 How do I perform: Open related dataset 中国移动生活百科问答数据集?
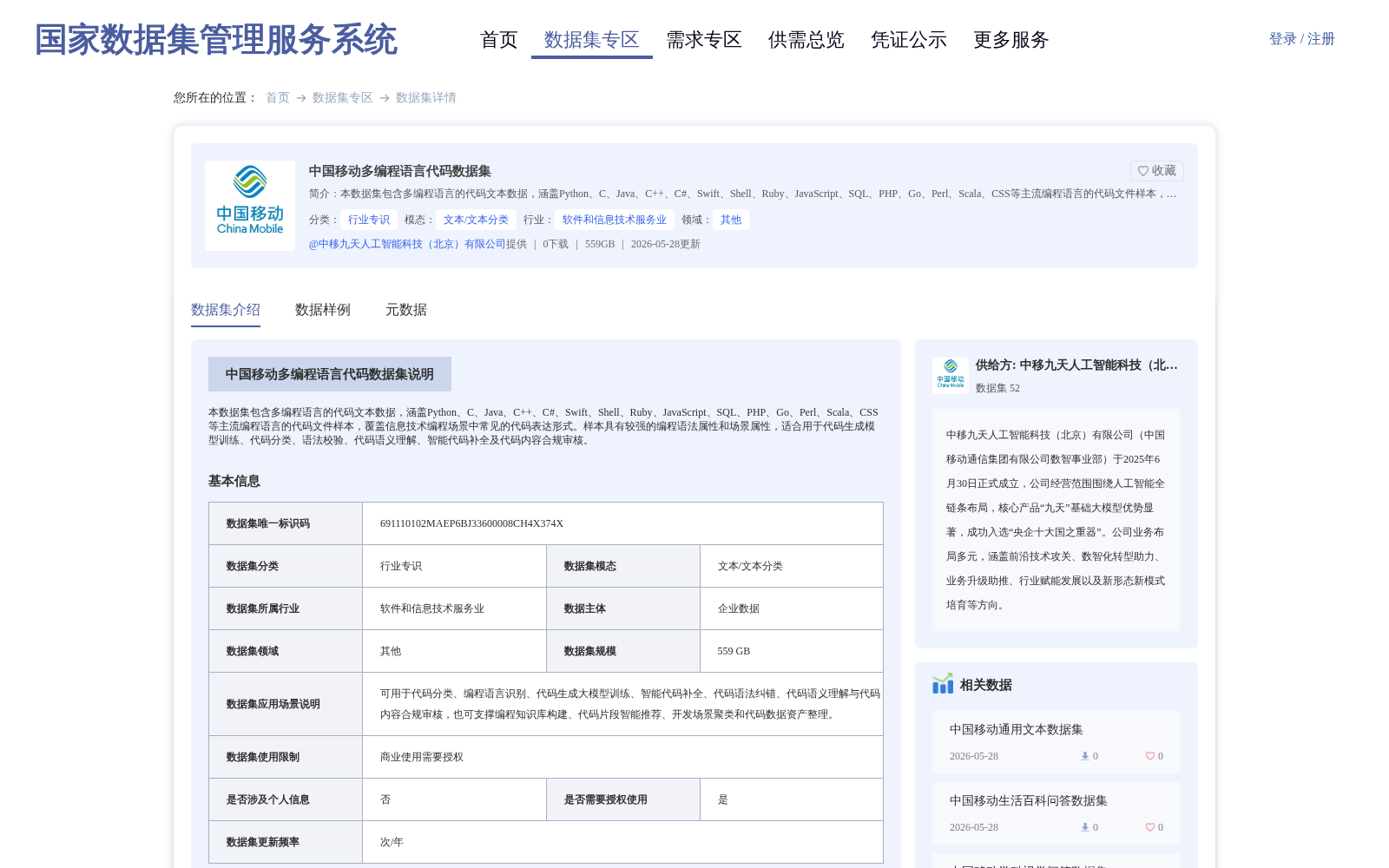[1029, 801]
